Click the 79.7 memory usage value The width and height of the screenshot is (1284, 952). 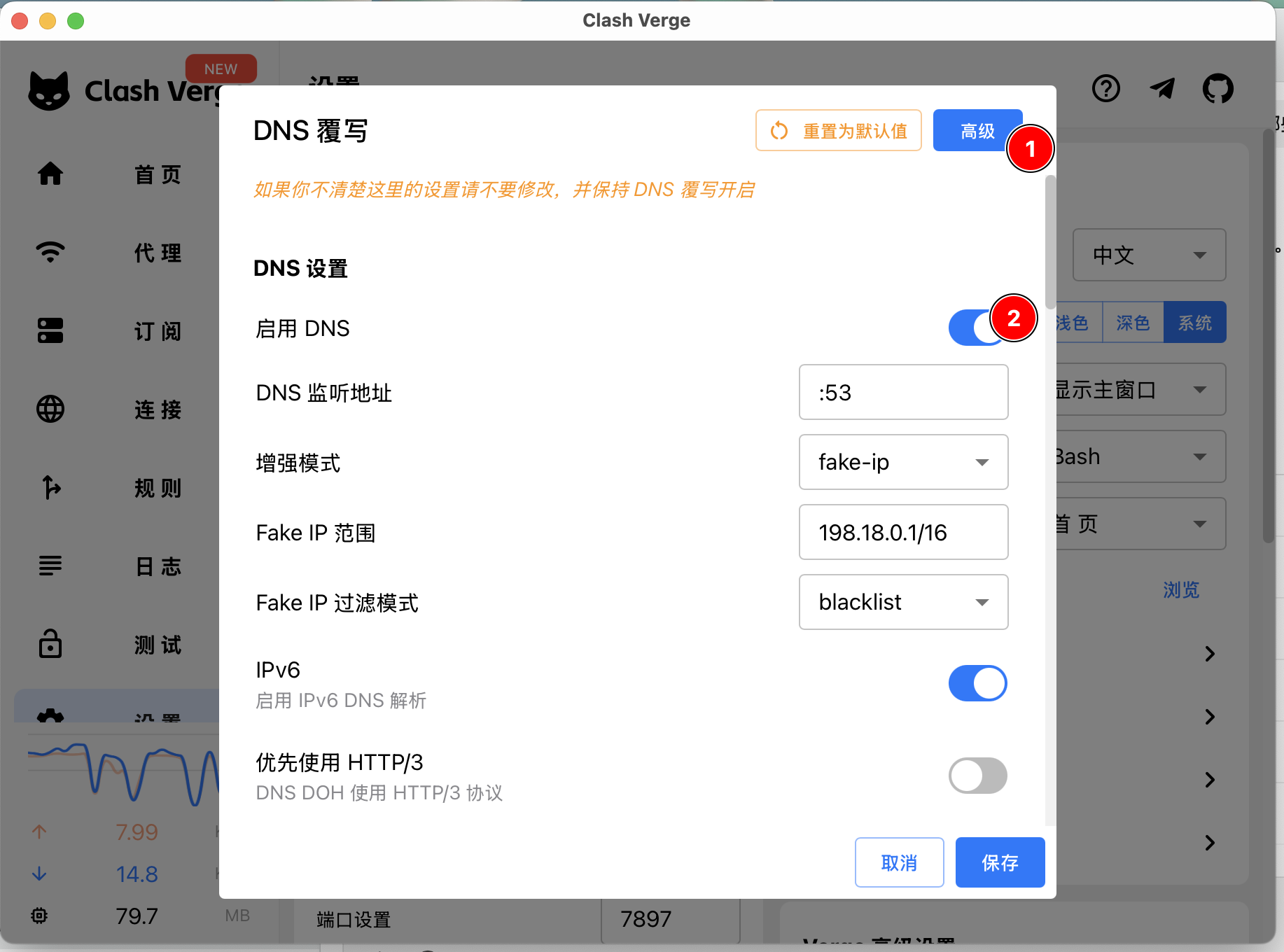(137, 916)
